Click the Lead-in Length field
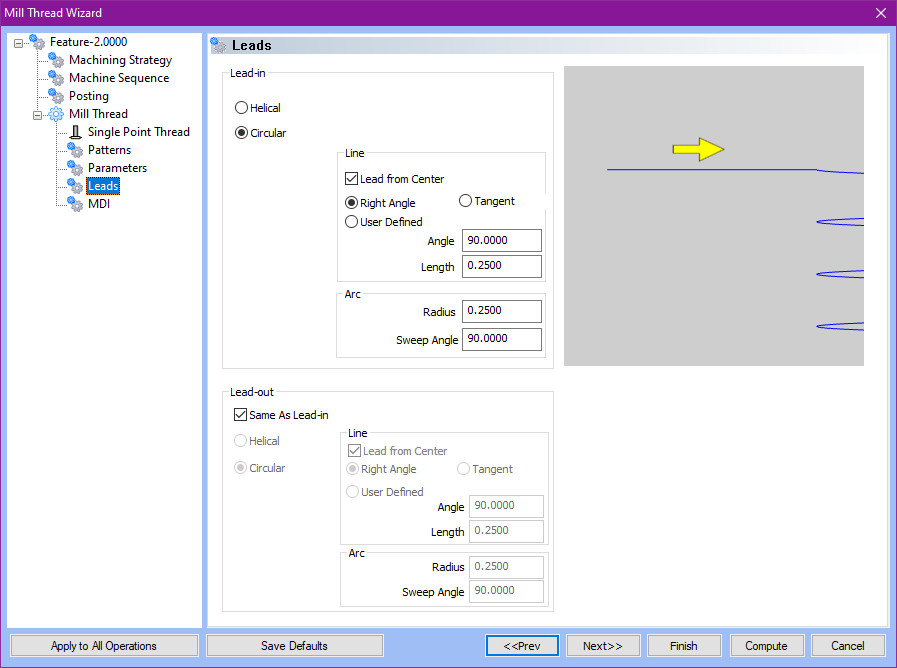 501,266
